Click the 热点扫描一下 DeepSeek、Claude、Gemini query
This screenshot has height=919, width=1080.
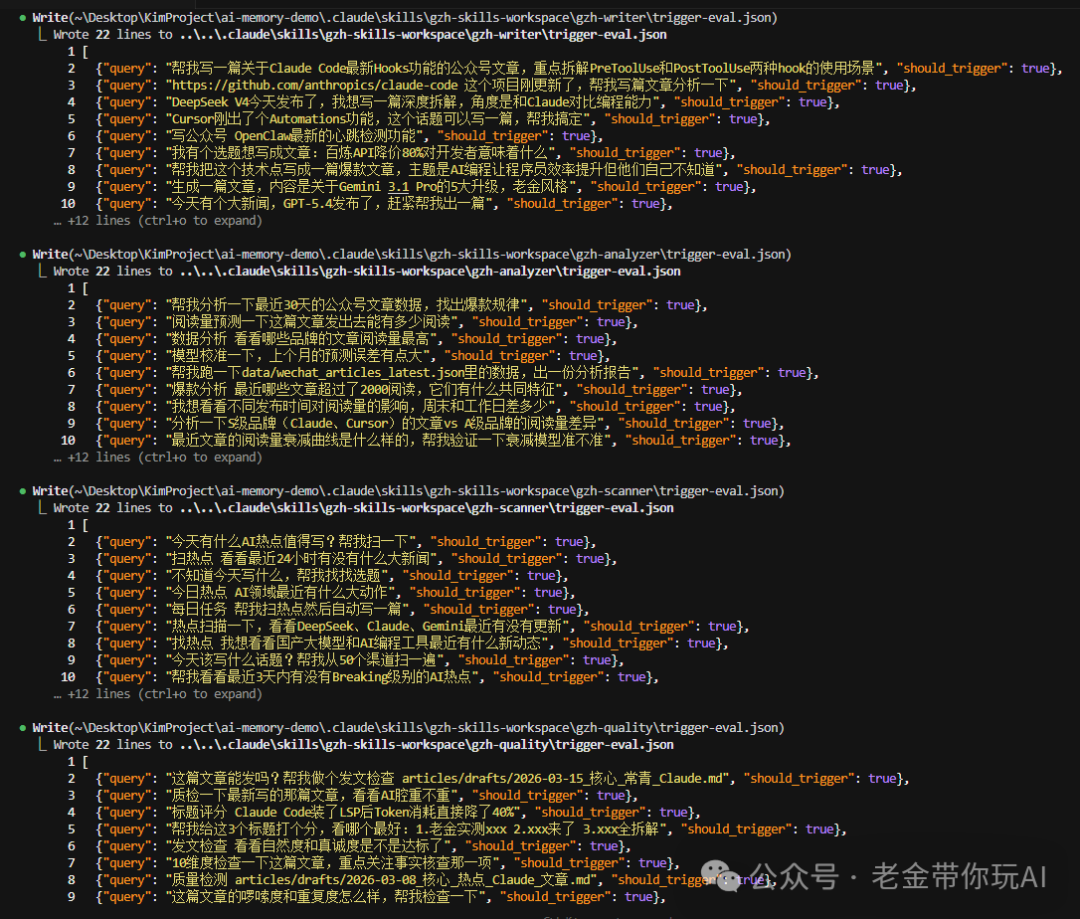422,626
